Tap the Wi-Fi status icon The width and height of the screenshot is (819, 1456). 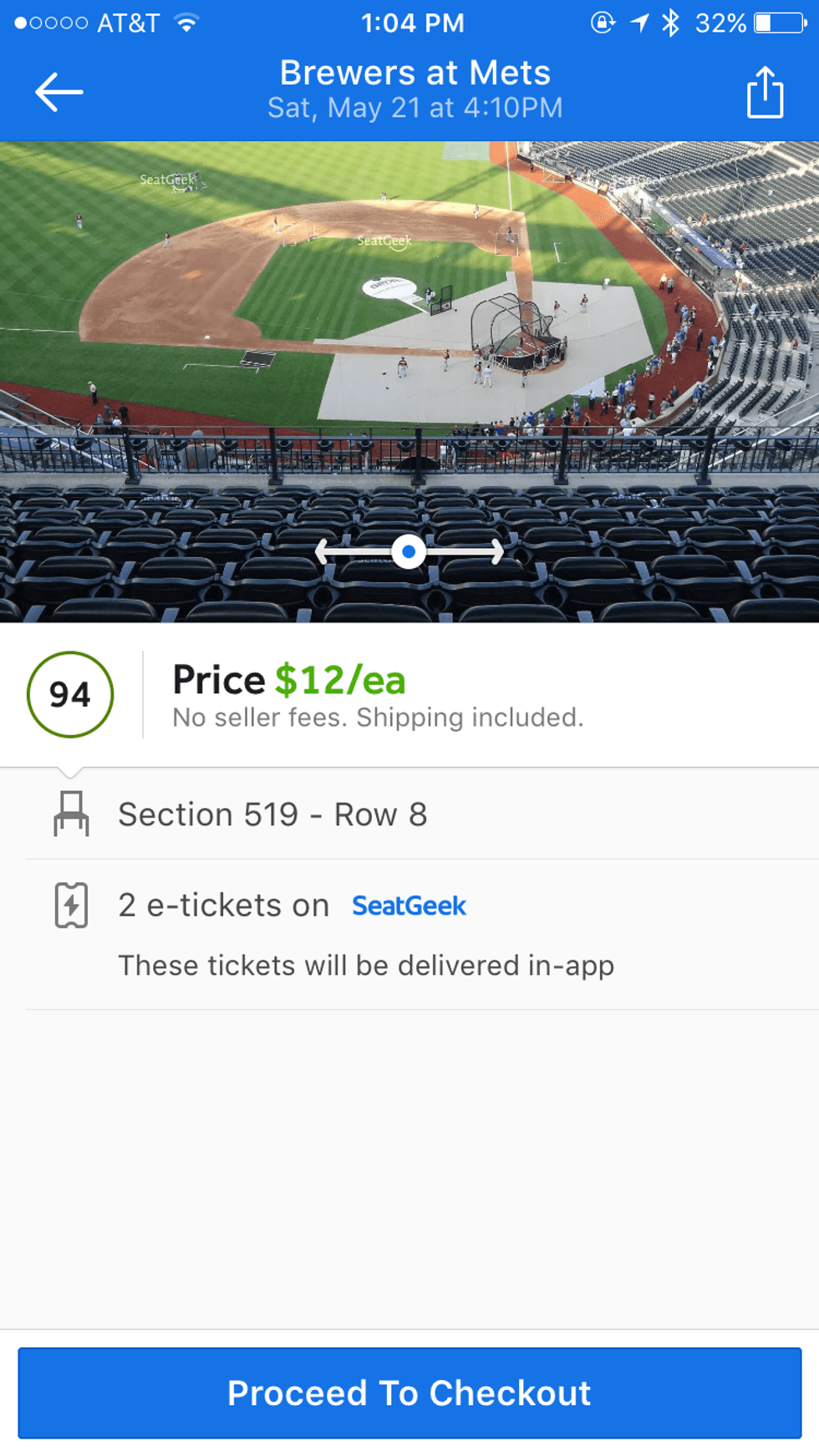tap(187, 23)
